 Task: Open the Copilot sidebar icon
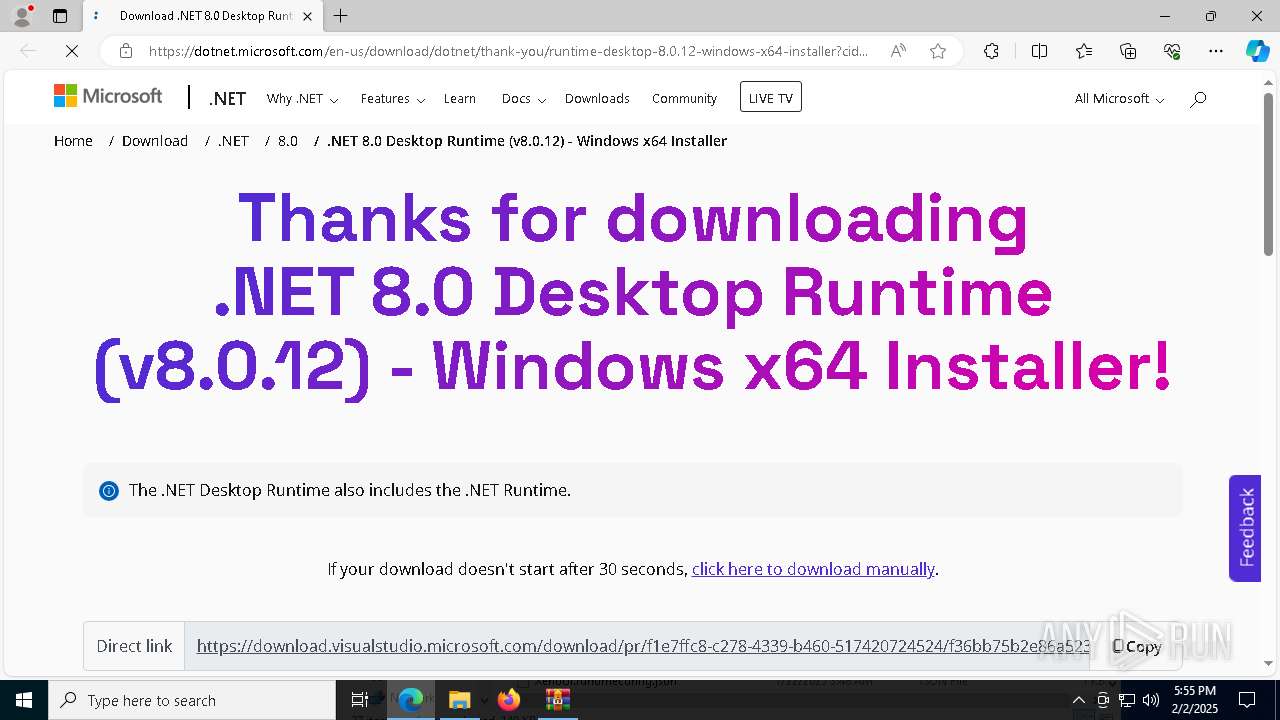pos(1257,51)
